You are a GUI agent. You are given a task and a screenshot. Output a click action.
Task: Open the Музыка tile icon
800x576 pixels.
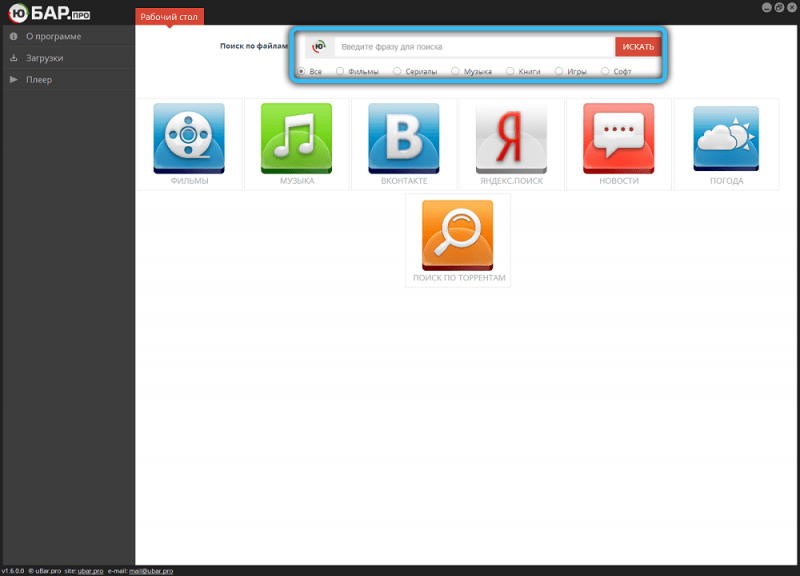(x=296, y=138)
